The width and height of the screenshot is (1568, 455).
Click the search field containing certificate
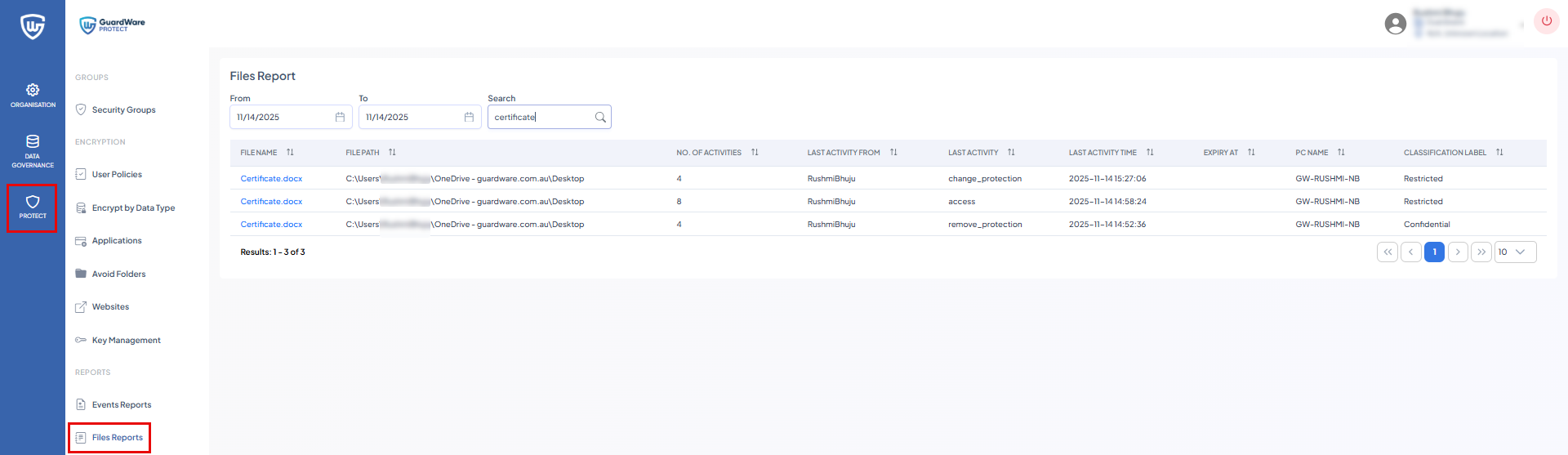pos(539,118)
